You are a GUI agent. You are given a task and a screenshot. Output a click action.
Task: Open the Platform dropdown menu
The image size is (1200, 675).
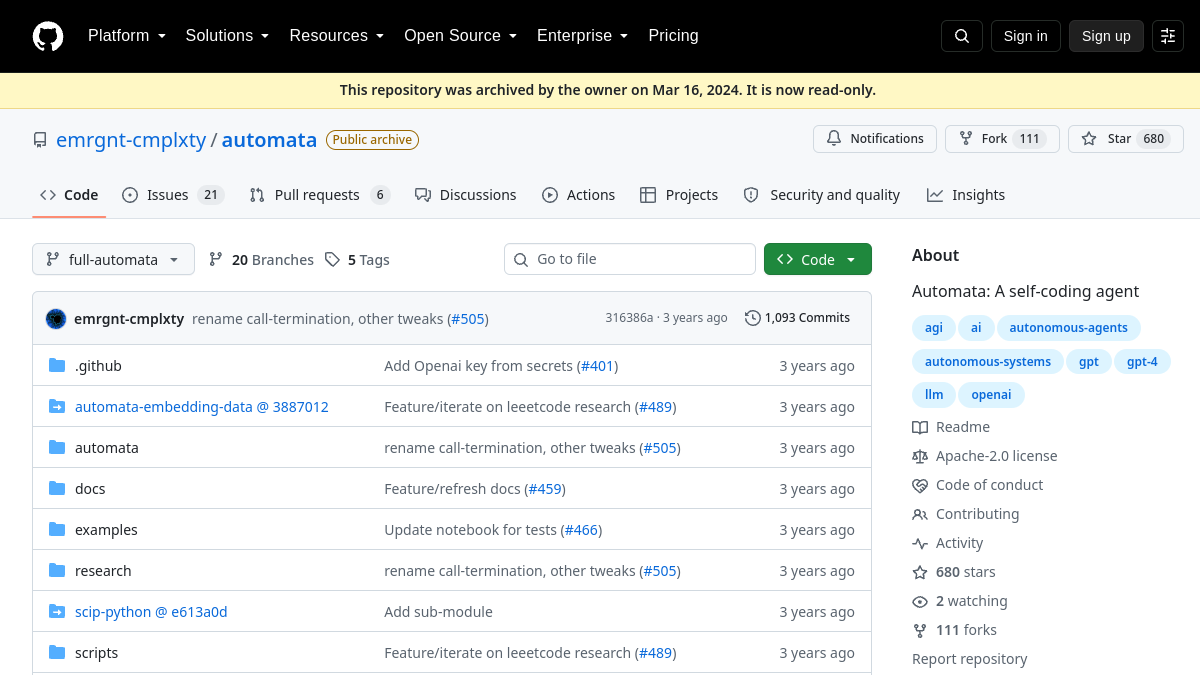tap(126, 36)
